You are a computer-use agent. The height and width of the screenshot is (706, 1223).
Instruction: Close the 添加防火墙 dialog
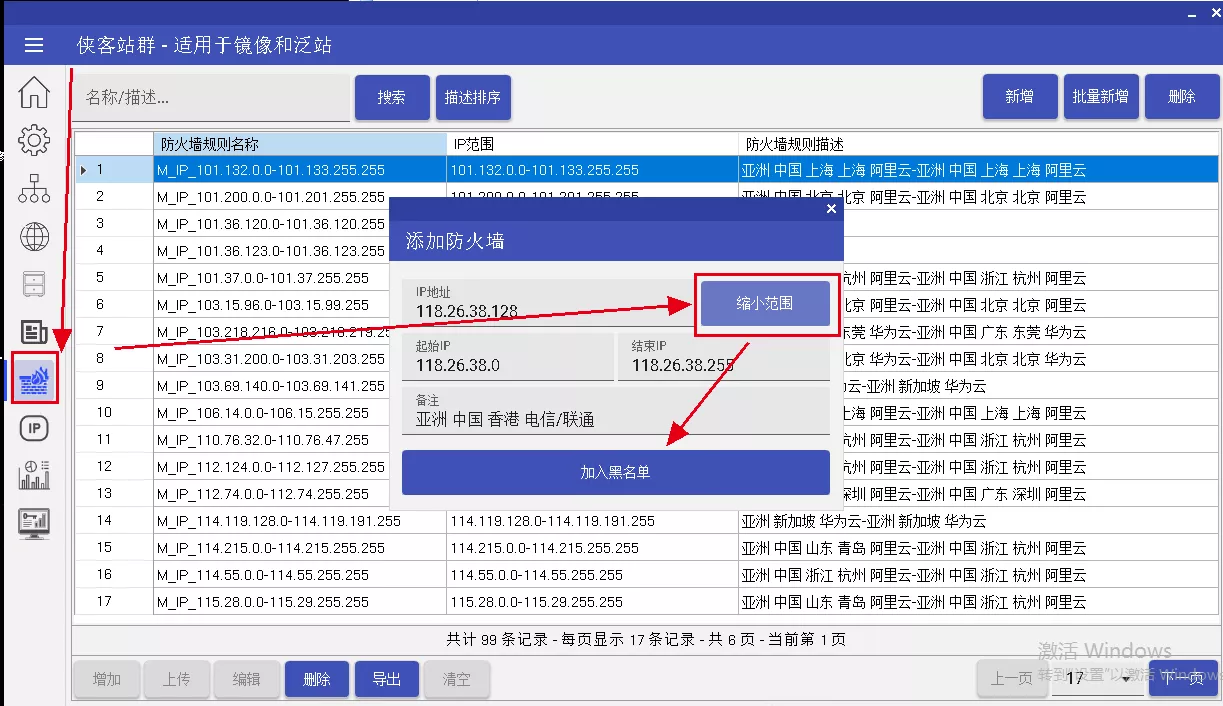click(831, 209)
